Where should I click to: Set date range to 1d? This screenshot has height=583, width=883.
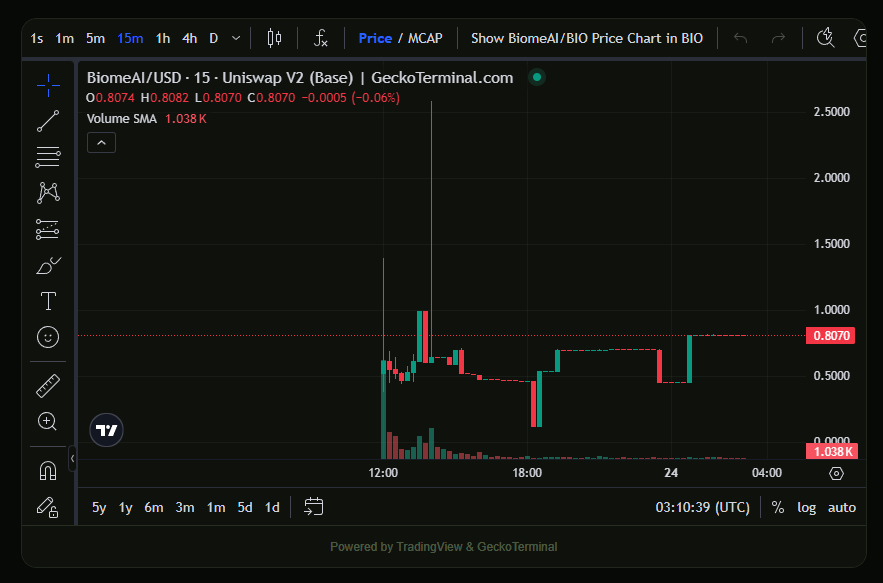point(273,508)
